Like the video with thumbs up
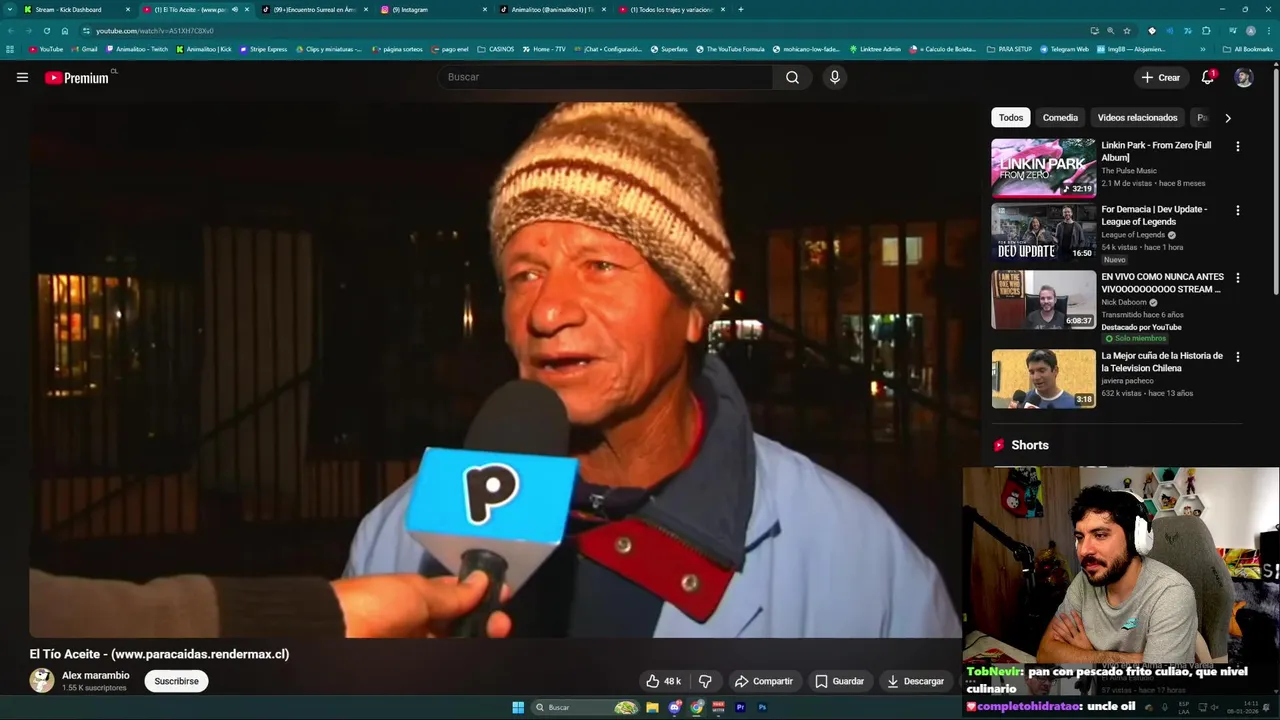1280x720 pixels. tap(663, 681)
